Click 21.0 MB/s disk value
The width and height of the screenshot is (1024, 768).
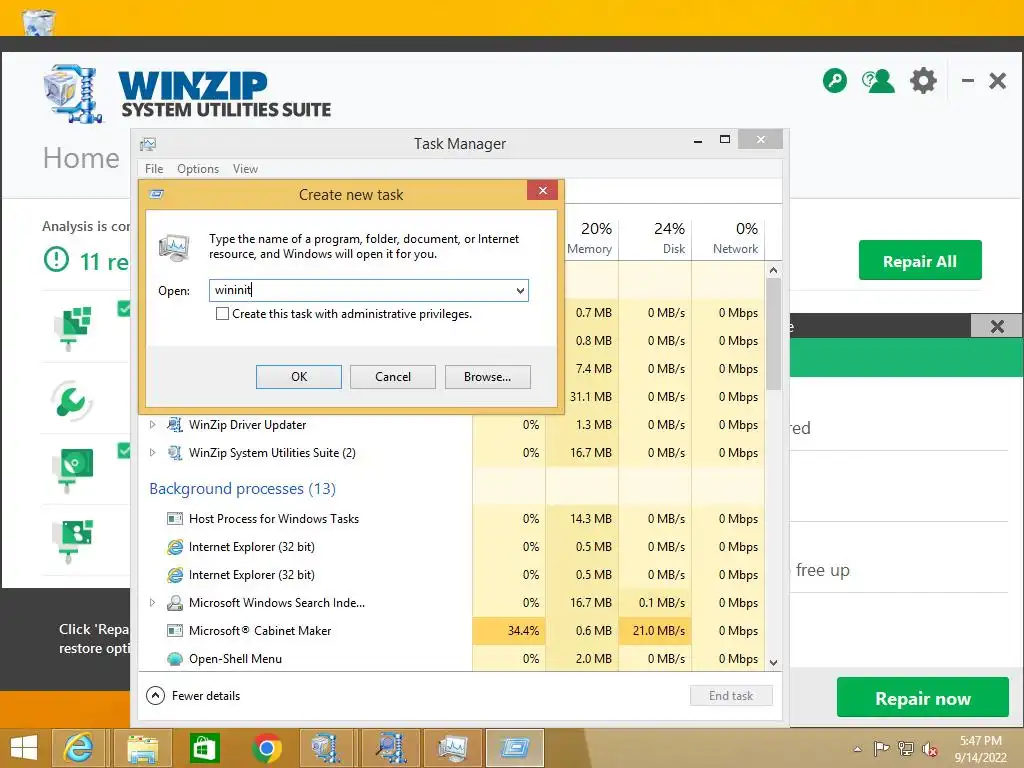(659, 631)
